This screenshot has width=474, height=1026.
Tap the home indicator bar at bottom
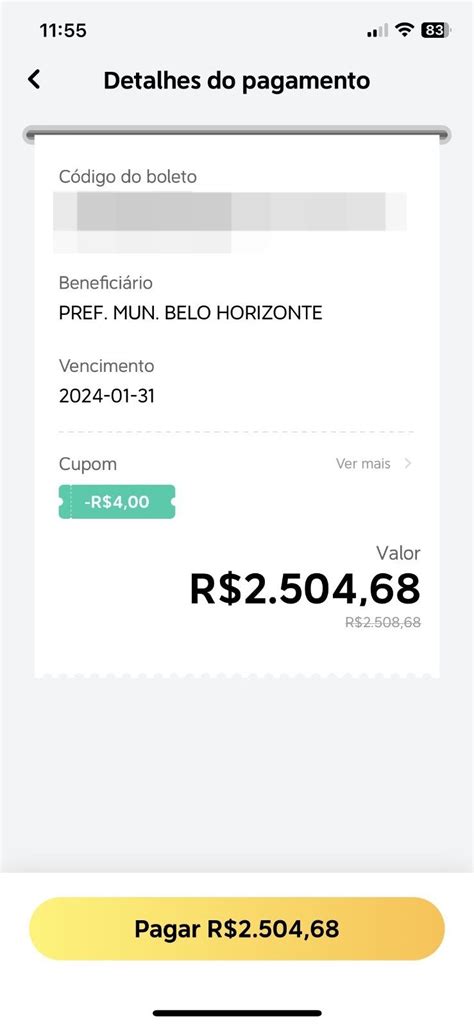click(x=237, y=1014)
